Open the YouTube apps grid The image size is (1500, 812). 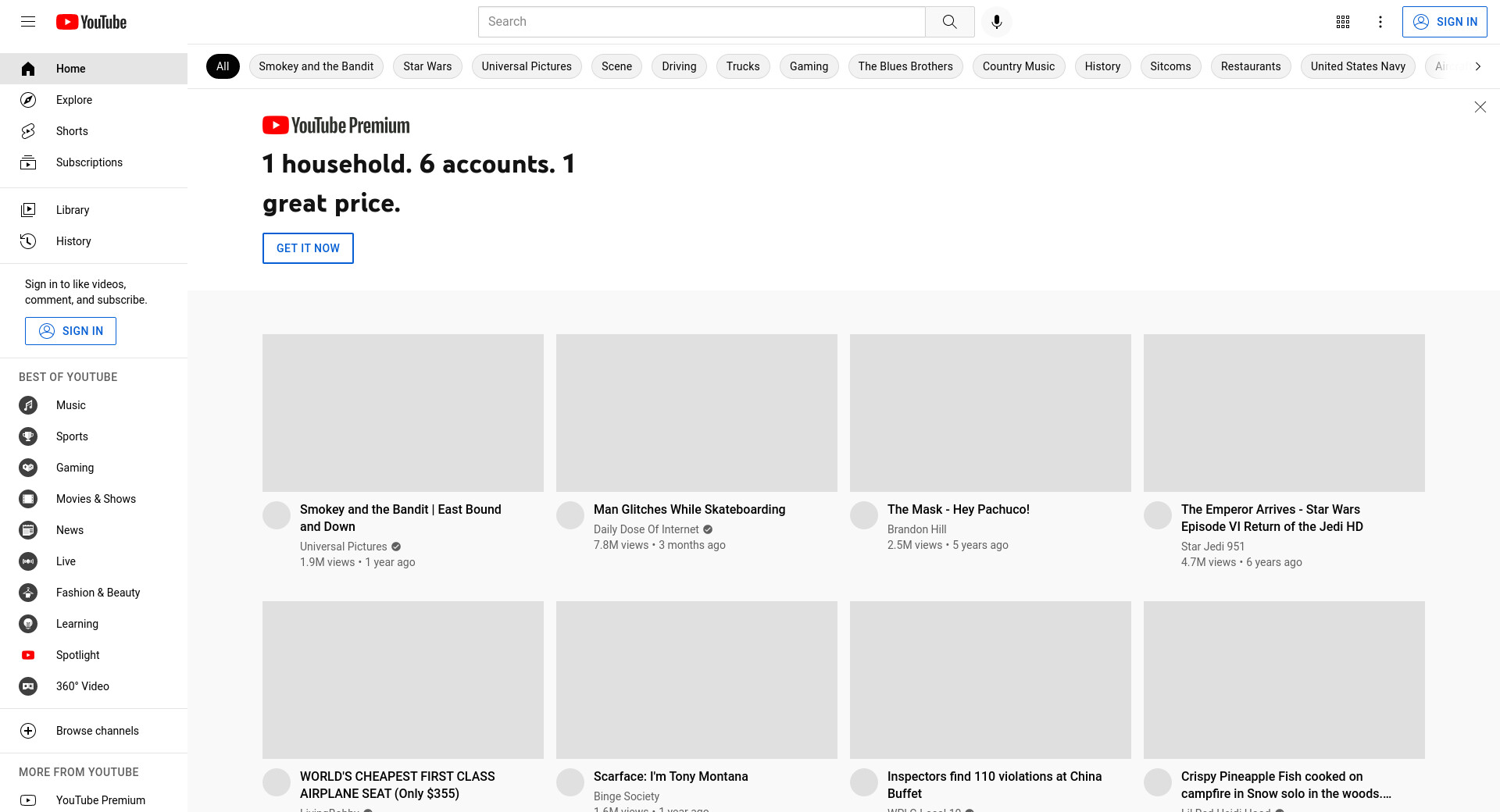click(x=1343, y=22)
